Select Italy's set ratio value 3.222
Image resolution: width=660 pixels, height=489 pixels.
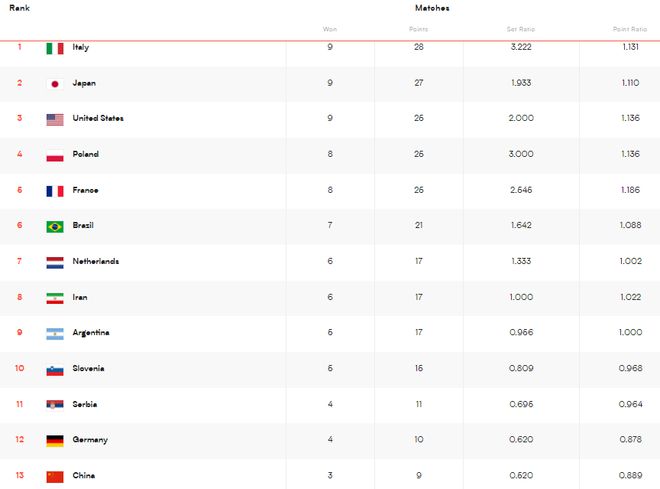[521, 47]
